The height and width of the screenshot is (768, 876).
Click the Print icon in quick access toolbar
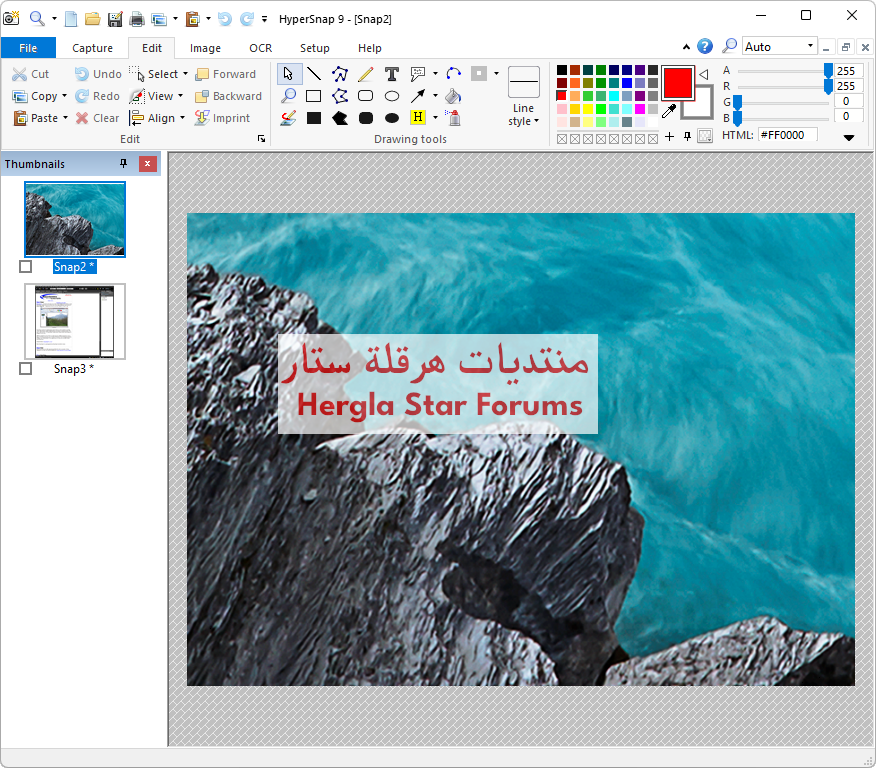tap(136, 19)
